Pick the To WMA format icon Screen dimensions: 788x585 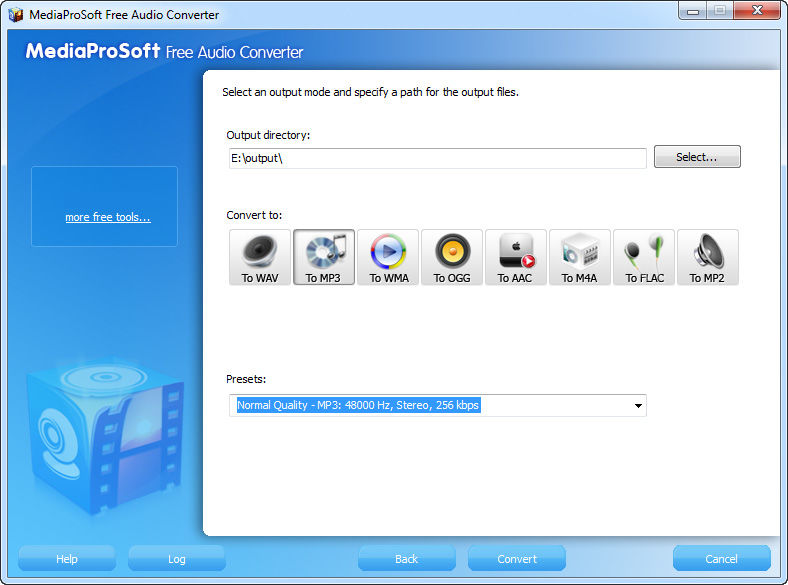click(x=388, y=257)
